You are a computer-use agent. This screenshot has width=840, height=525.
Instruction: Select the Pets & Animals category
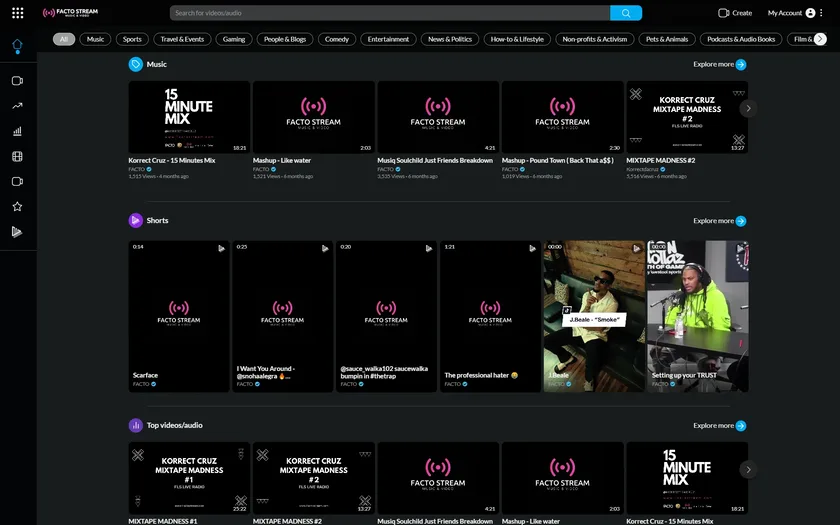pyautogui.click(x=667, y=39)
